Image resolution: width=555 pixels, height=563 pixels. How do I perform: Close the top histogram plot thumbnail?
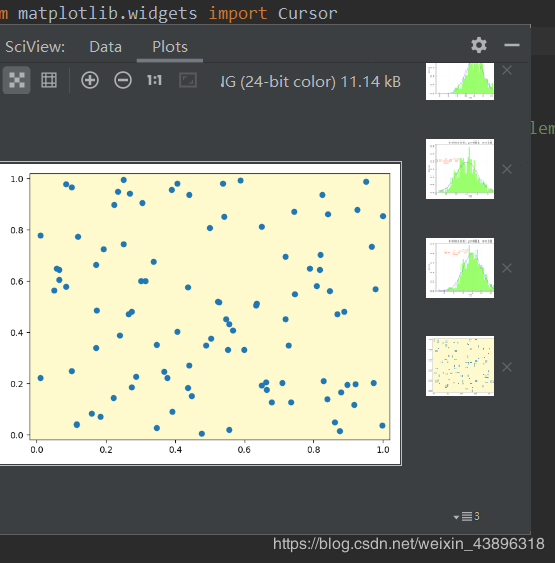click(507, 70)
